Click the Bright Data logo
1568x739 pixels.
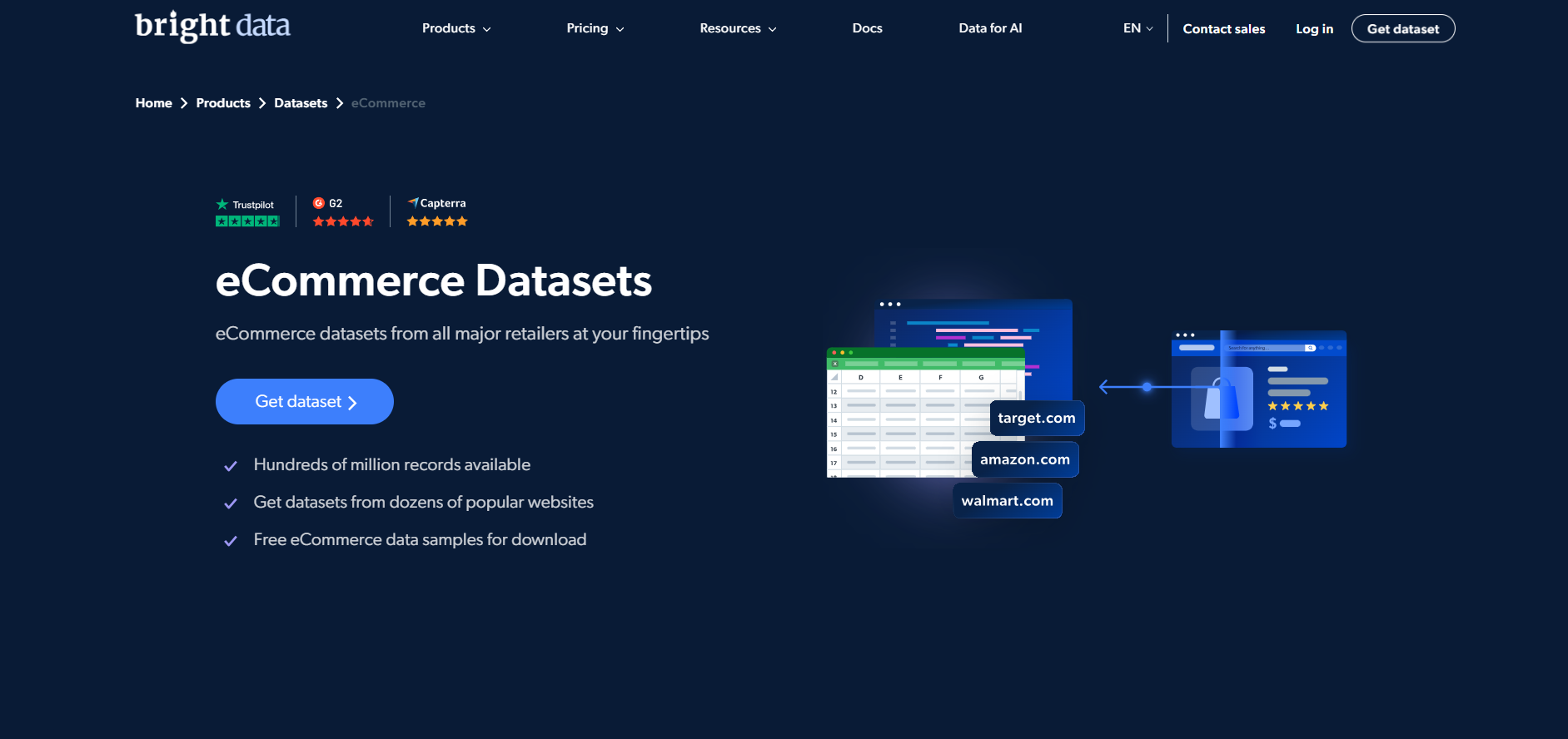212,26
